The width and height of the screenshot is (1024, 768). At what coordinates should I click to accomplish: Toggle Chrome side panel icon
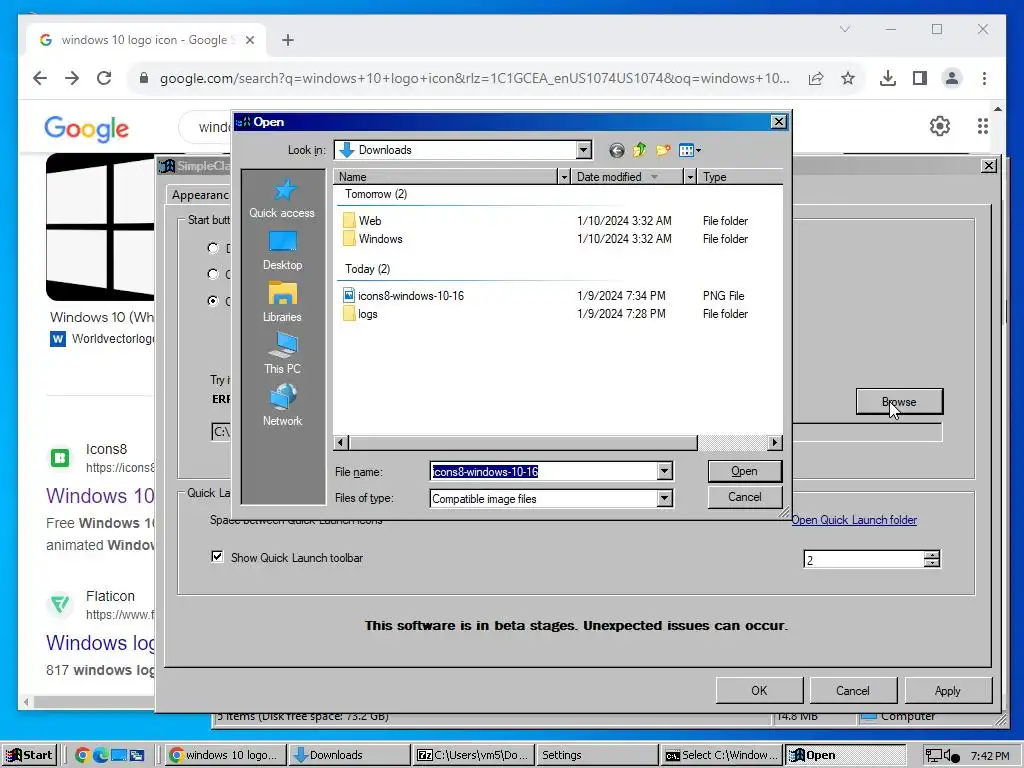point(920,78)
